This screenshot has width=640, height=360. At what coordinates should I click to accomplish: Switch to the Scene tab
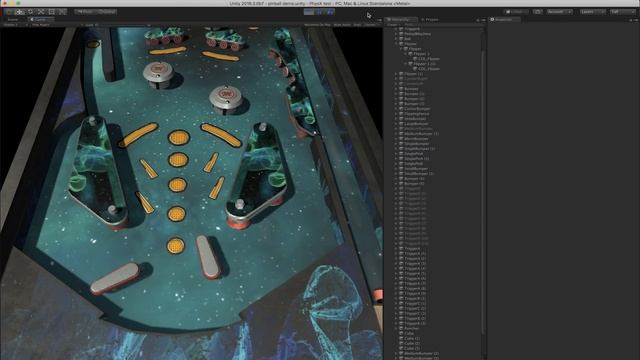[13, 19]
